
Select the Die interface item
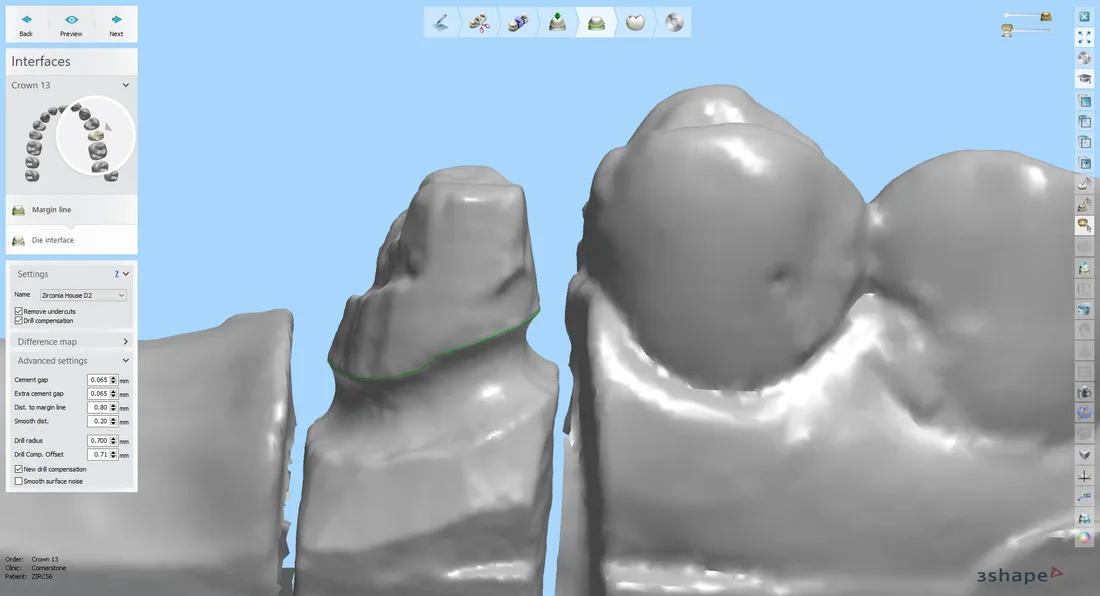[52, 240]
